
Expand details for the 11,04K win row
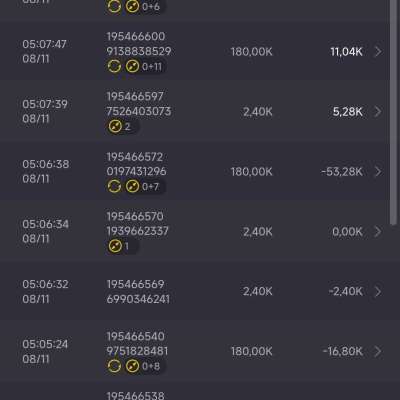(x=378, y=52)
